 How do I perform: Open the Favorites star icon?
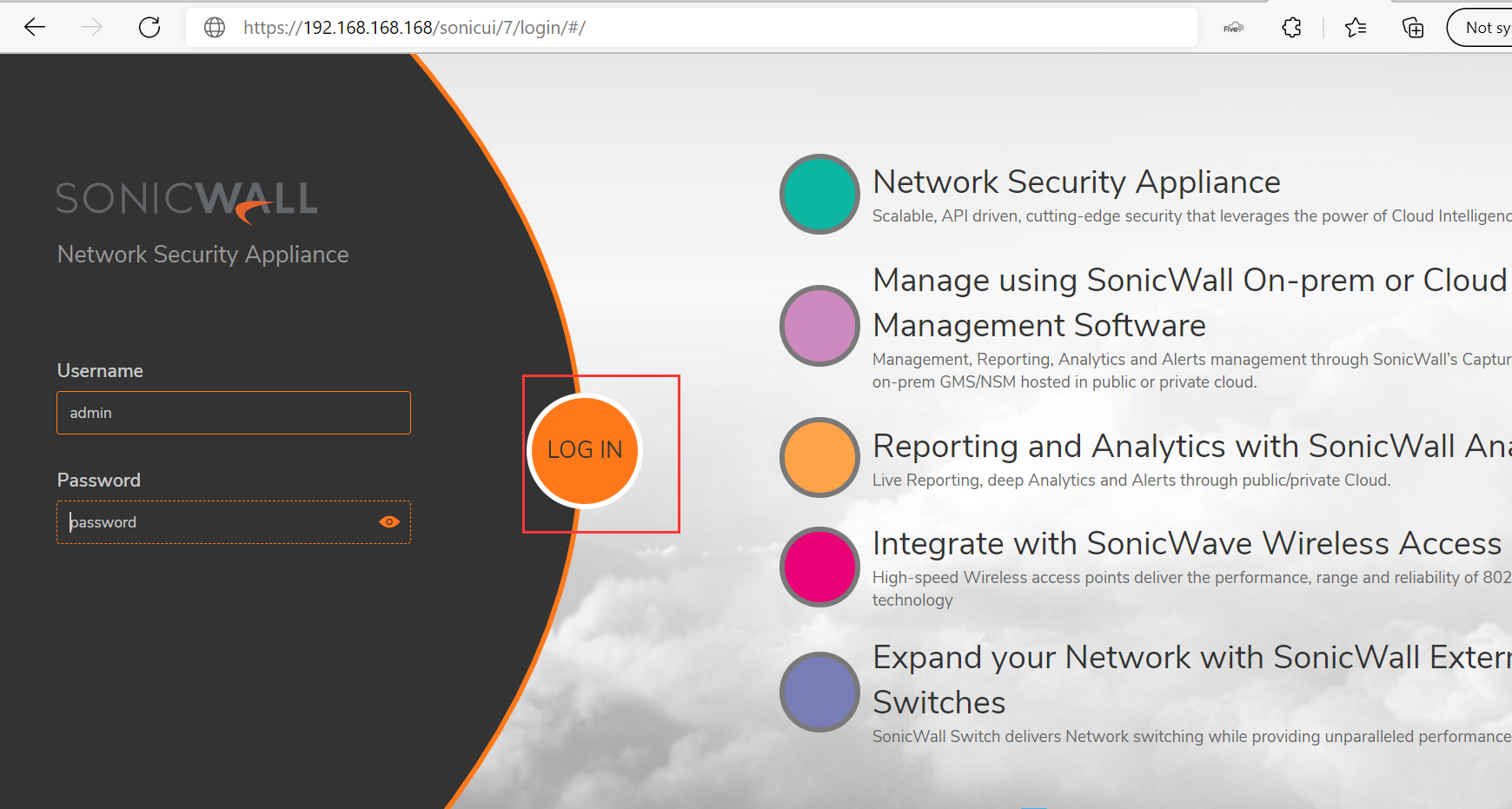(x=1356, y=28)
